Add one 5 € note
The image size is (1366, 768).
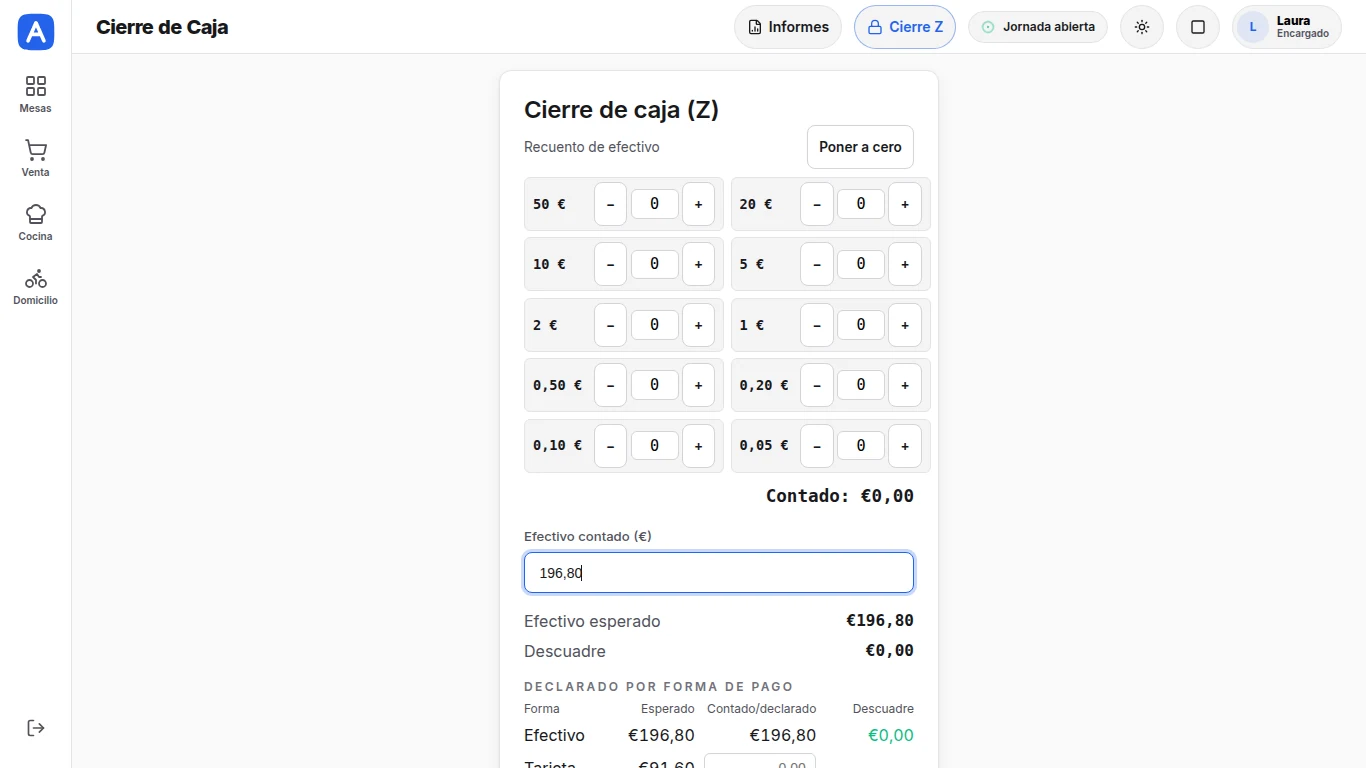tap(905, 264)
